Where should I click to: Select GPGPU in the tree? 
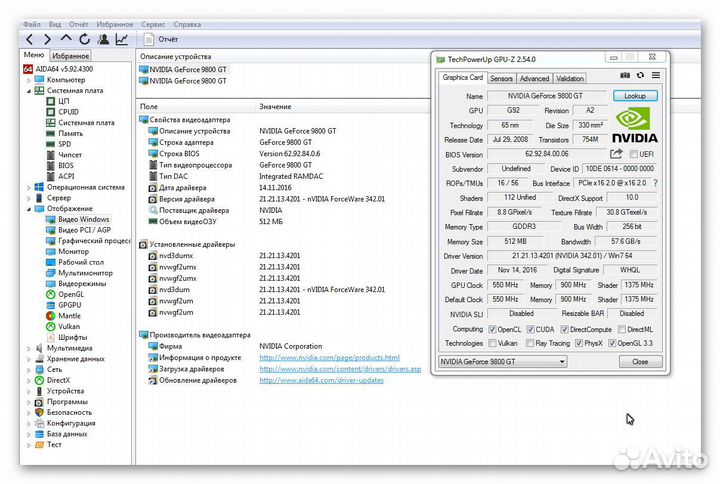(71, 304)
